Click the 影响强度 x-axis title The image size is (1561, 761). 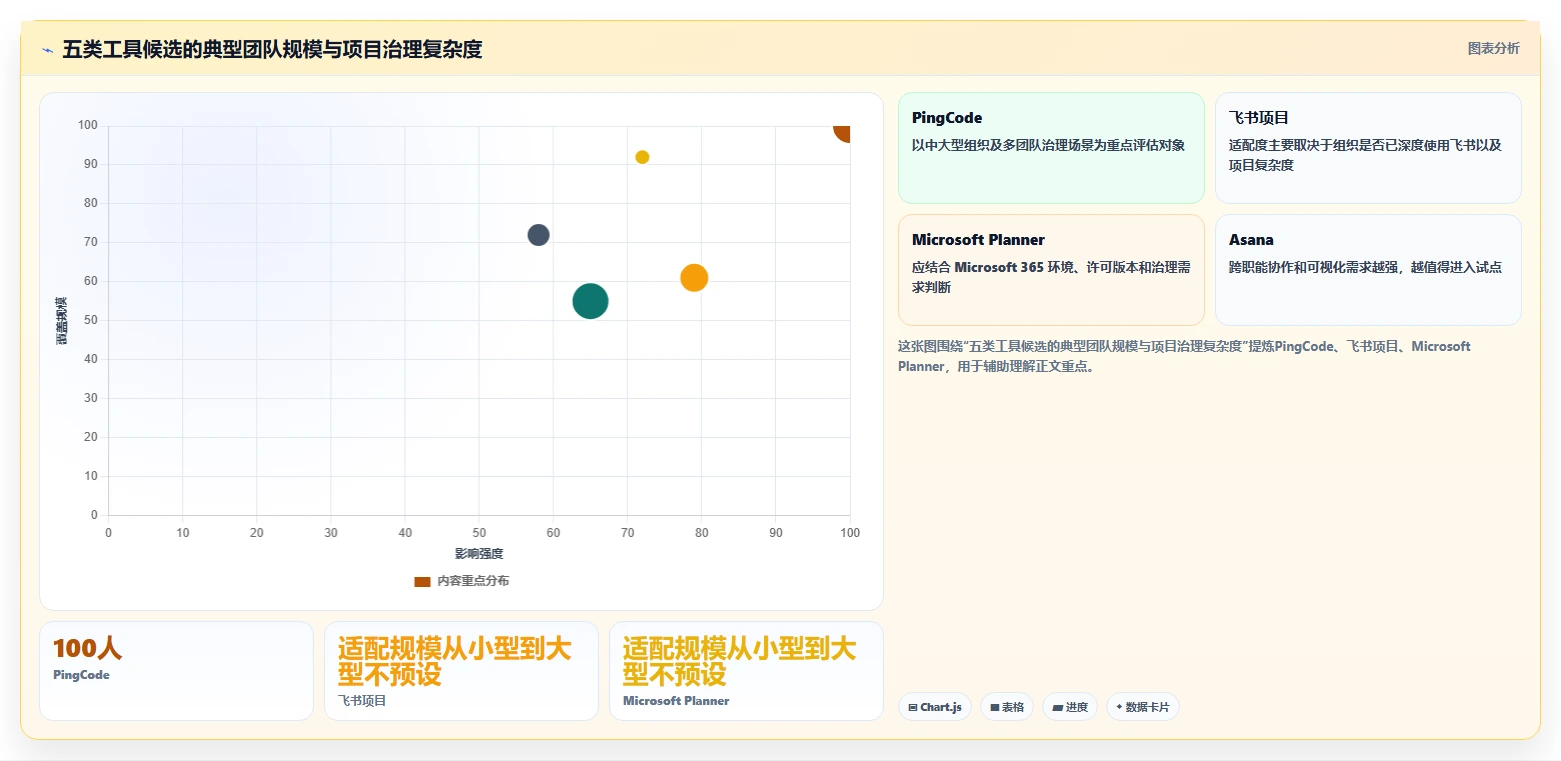click(x=479, y=553)
